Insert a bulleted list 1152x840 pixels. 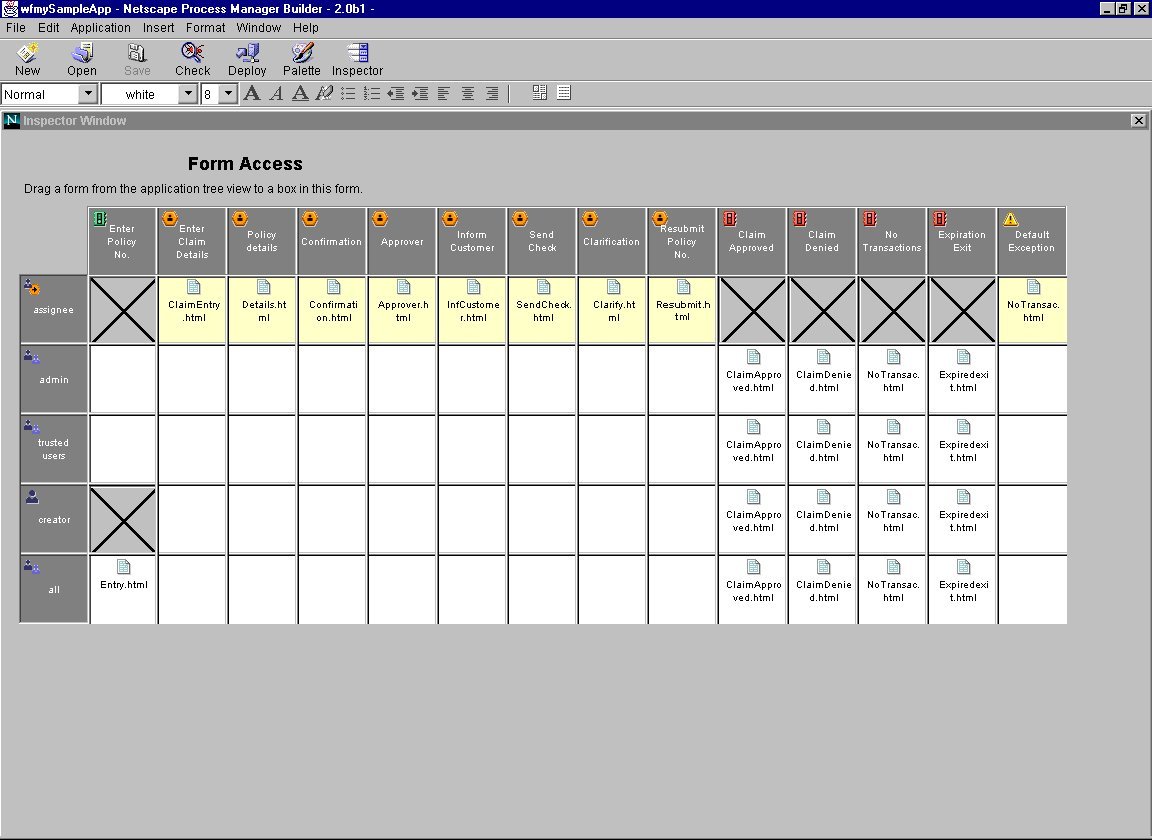pos(348,93)
